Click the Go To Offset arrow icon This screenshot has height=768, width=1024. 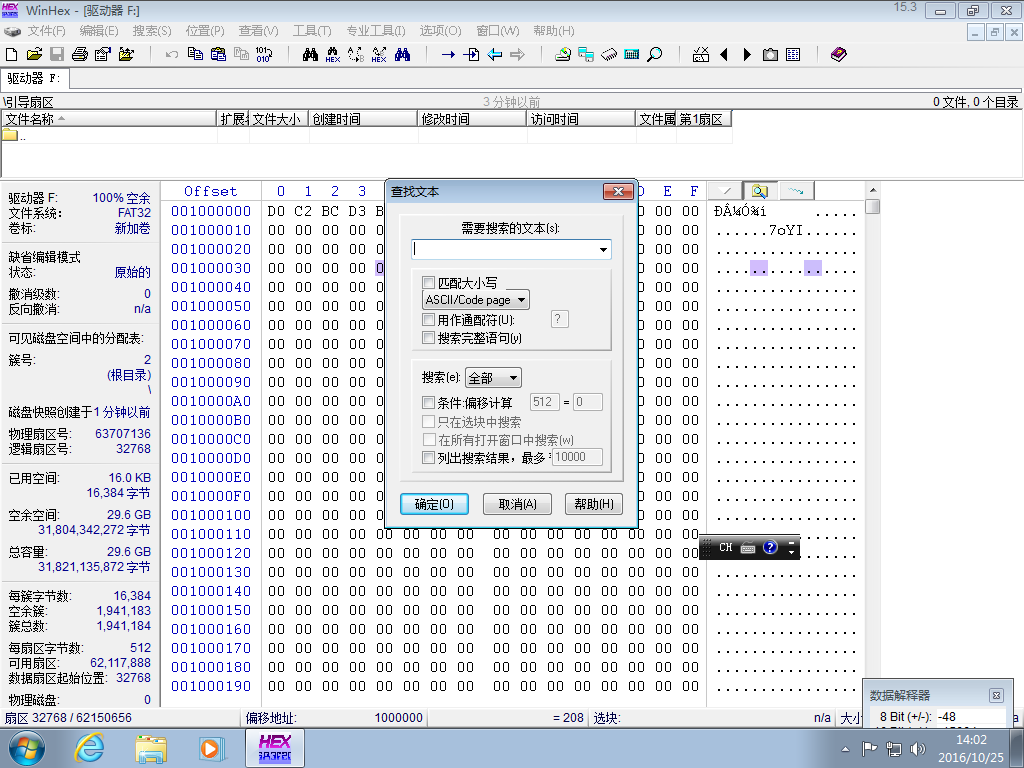448,54
